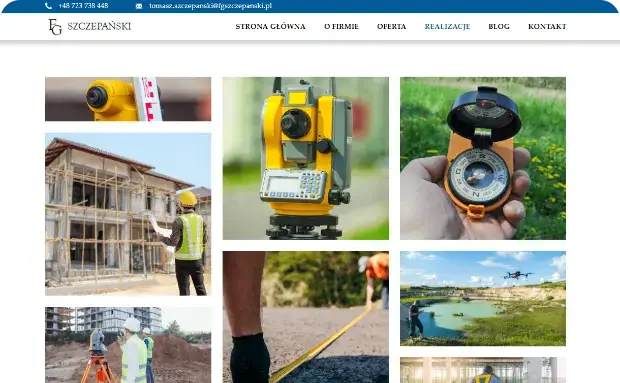Select the Realizacje menu item
620x383 pixels.
click(447, 26)
